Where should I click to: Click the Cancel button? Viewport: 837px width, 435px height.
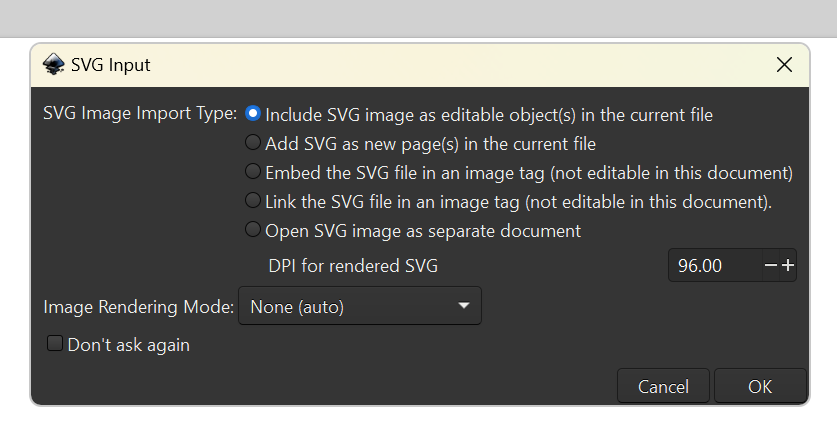(x=664, y=386)
